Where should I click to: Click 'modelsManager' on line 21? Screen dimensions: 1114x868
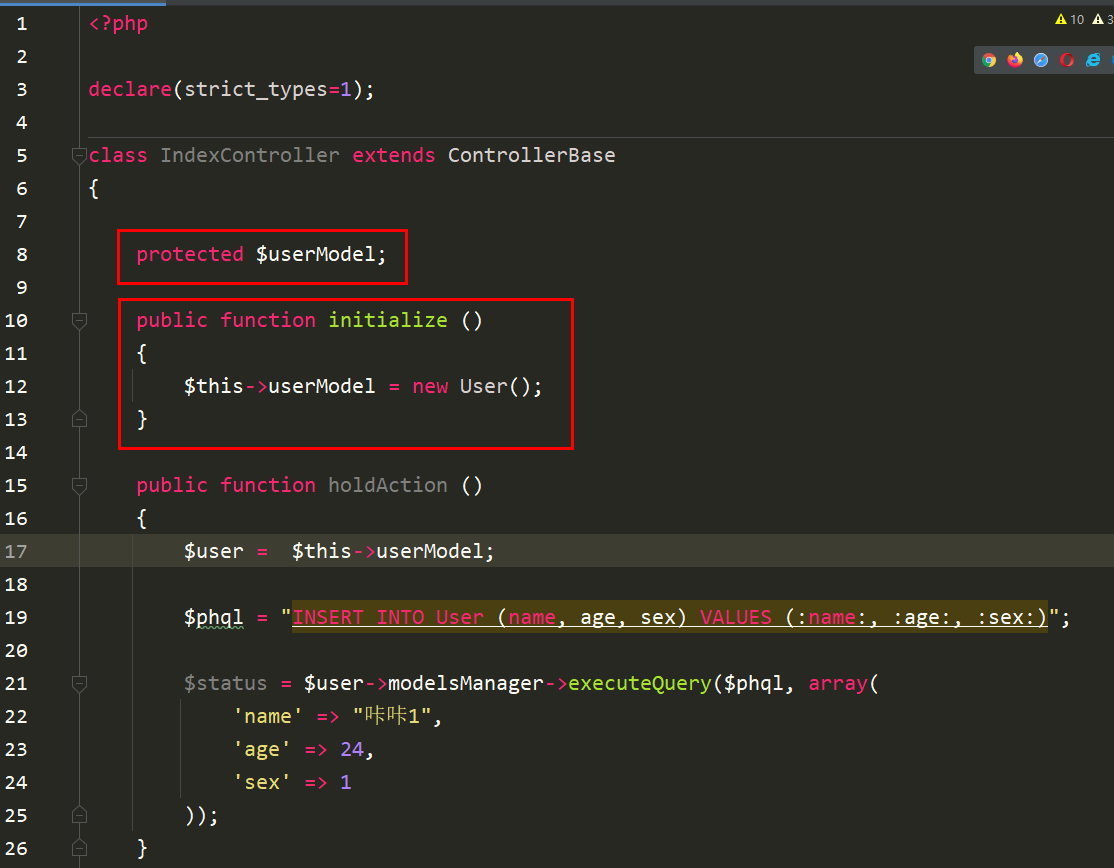pyautogui.click(x=465, y=683)
